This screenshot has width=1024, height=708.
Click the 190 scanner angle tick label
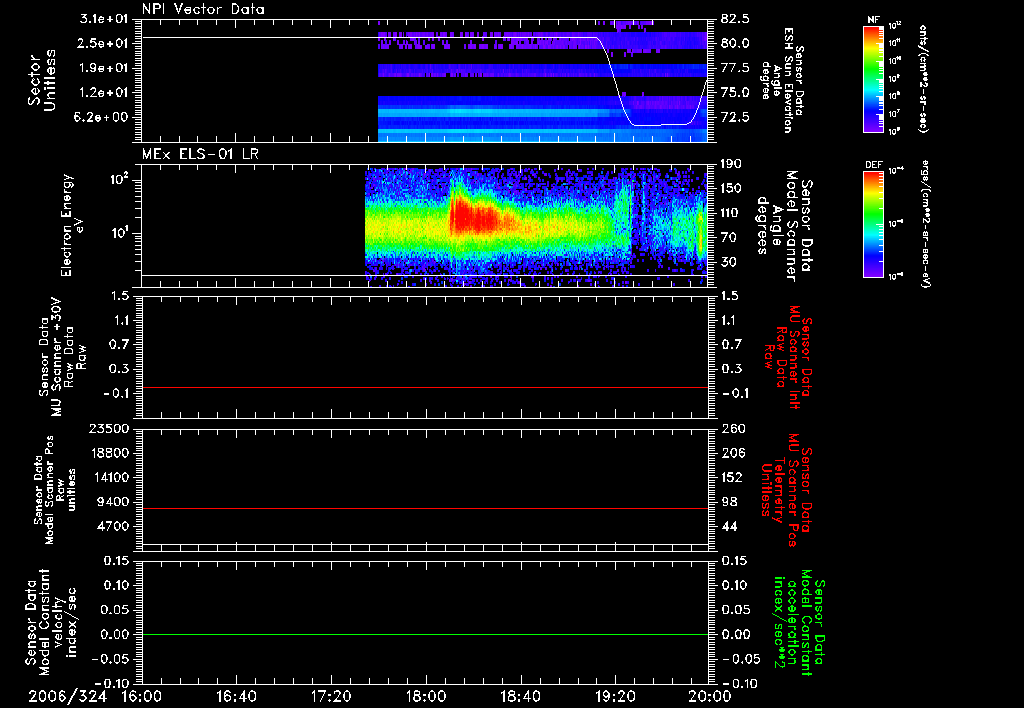(731, 164)
